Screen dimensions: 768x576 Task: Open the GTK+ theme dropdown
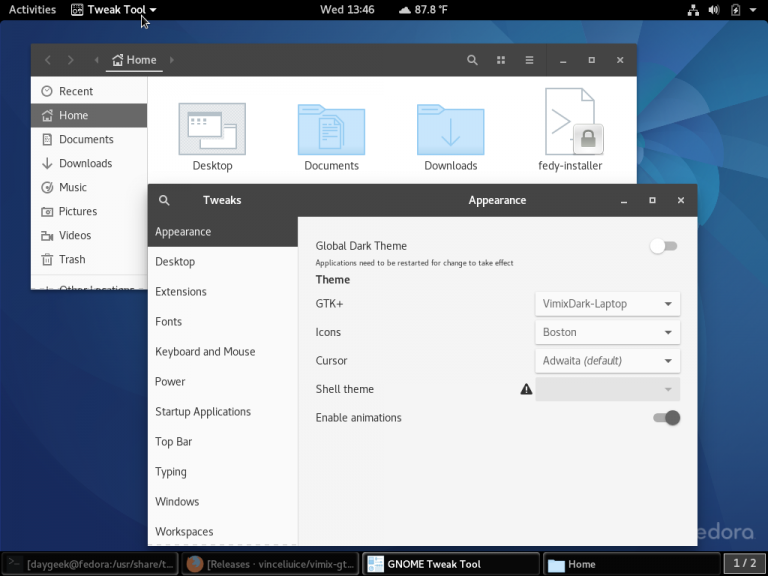[x=607, y=304]
